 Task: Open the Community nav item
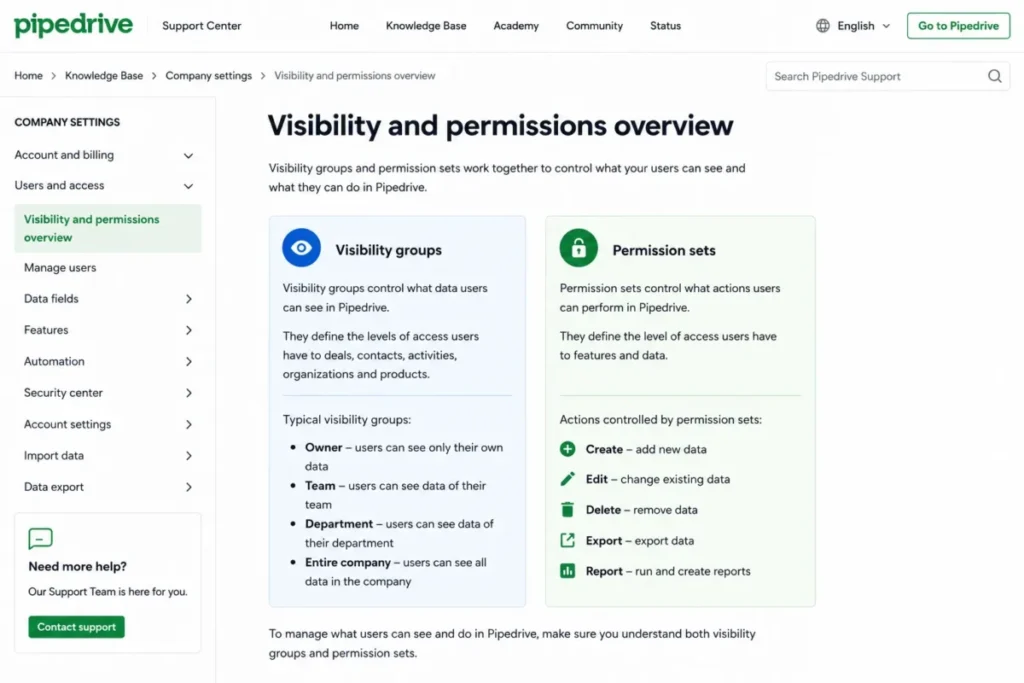click(x=594, y=25)
